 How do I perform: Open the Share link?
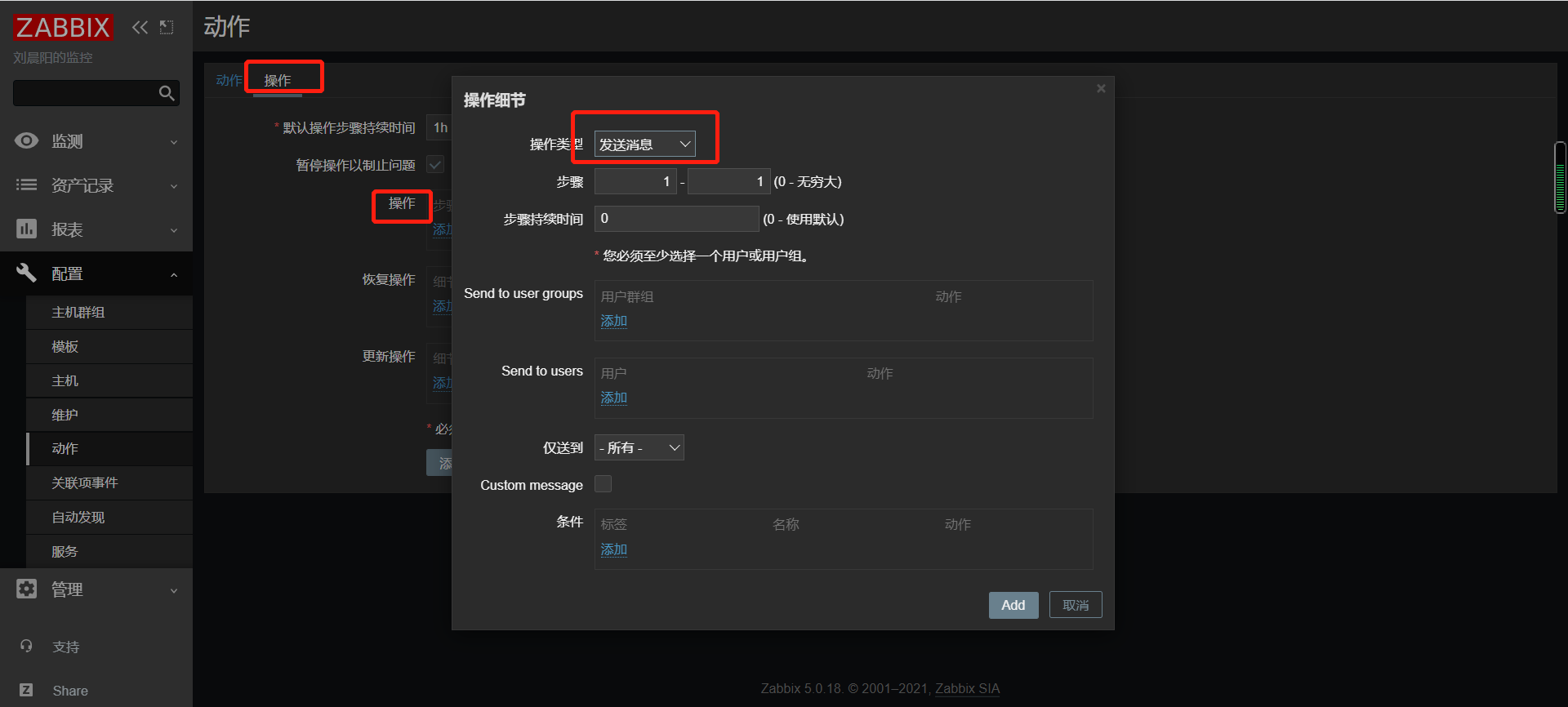click(70, 691)
